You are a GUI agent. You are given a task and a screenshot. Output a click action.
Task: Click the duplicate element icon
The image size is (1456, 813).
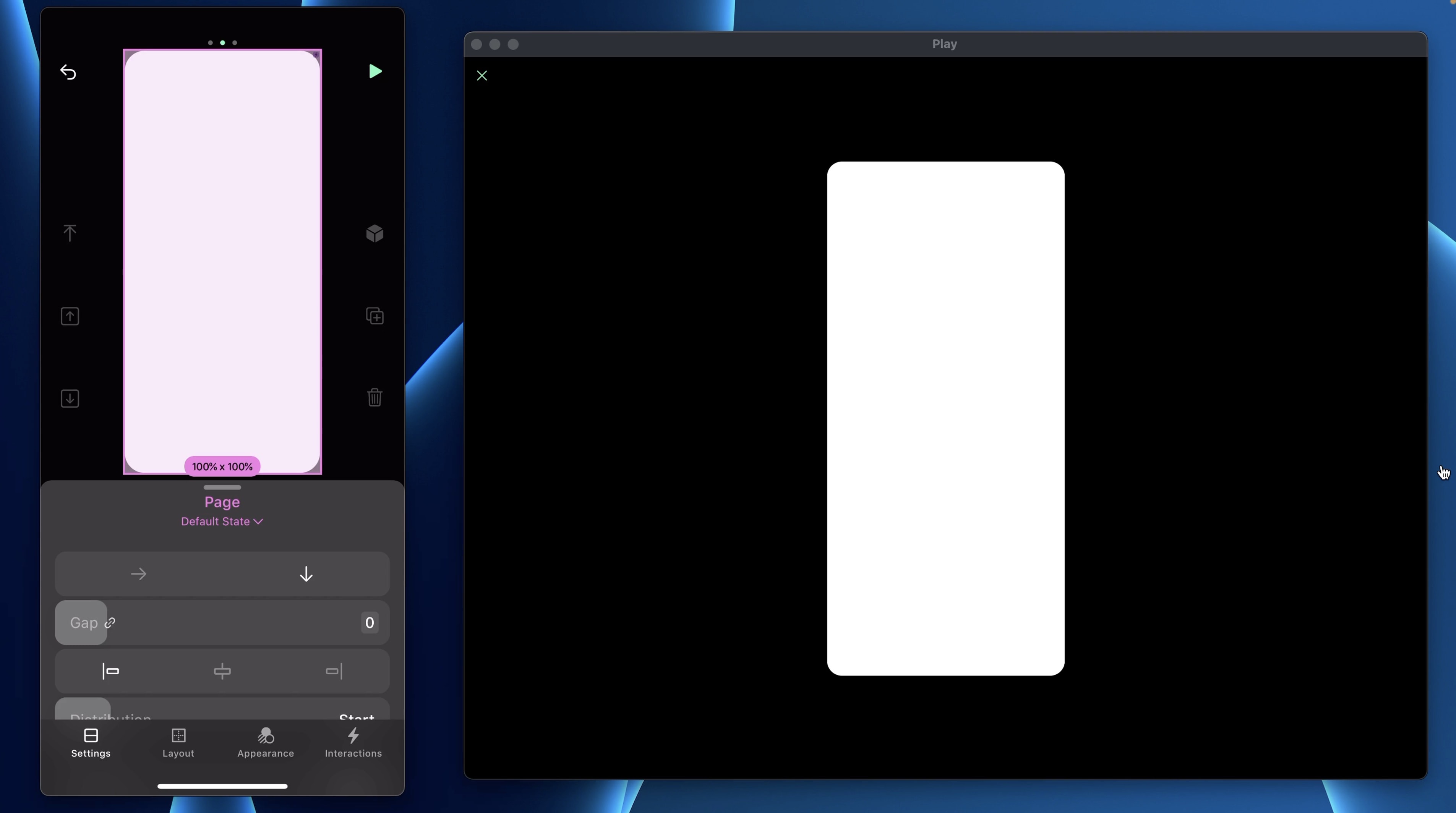tap(375, 316)
